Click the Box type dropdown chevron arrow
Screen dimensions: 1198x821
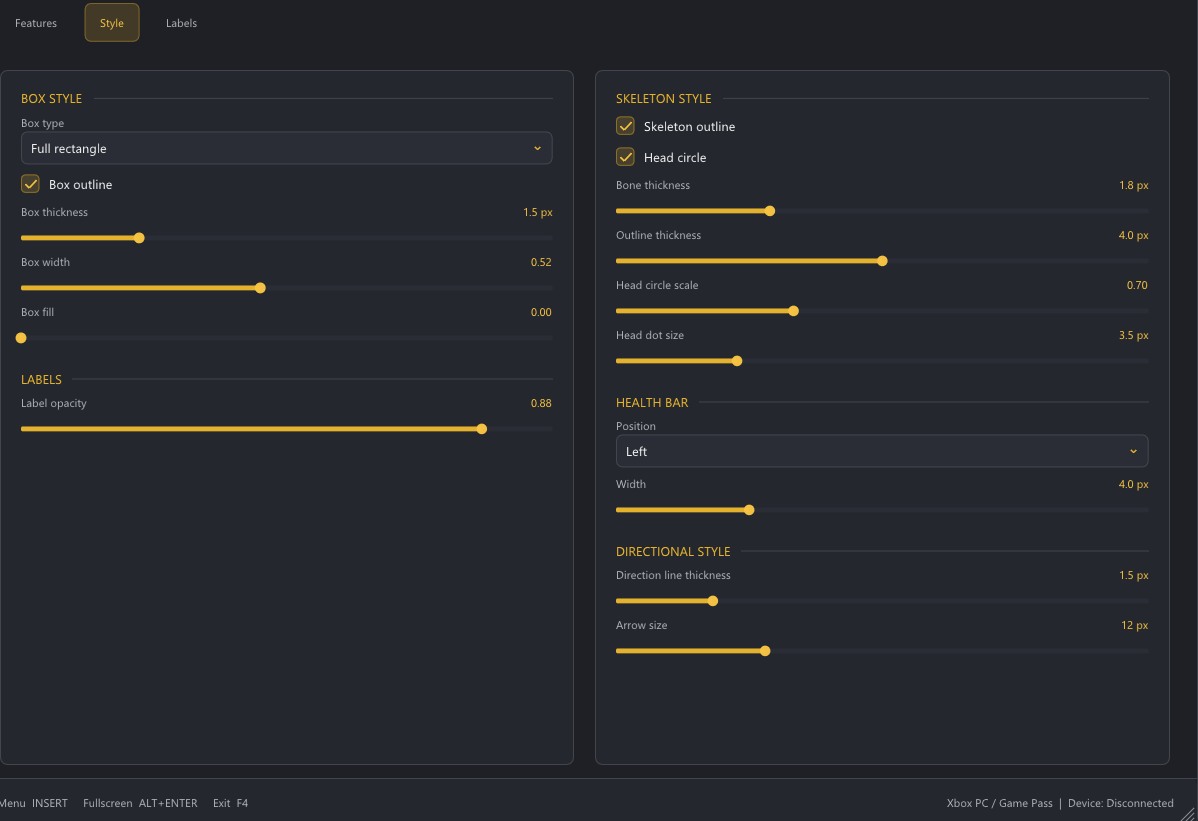[537, 148]
